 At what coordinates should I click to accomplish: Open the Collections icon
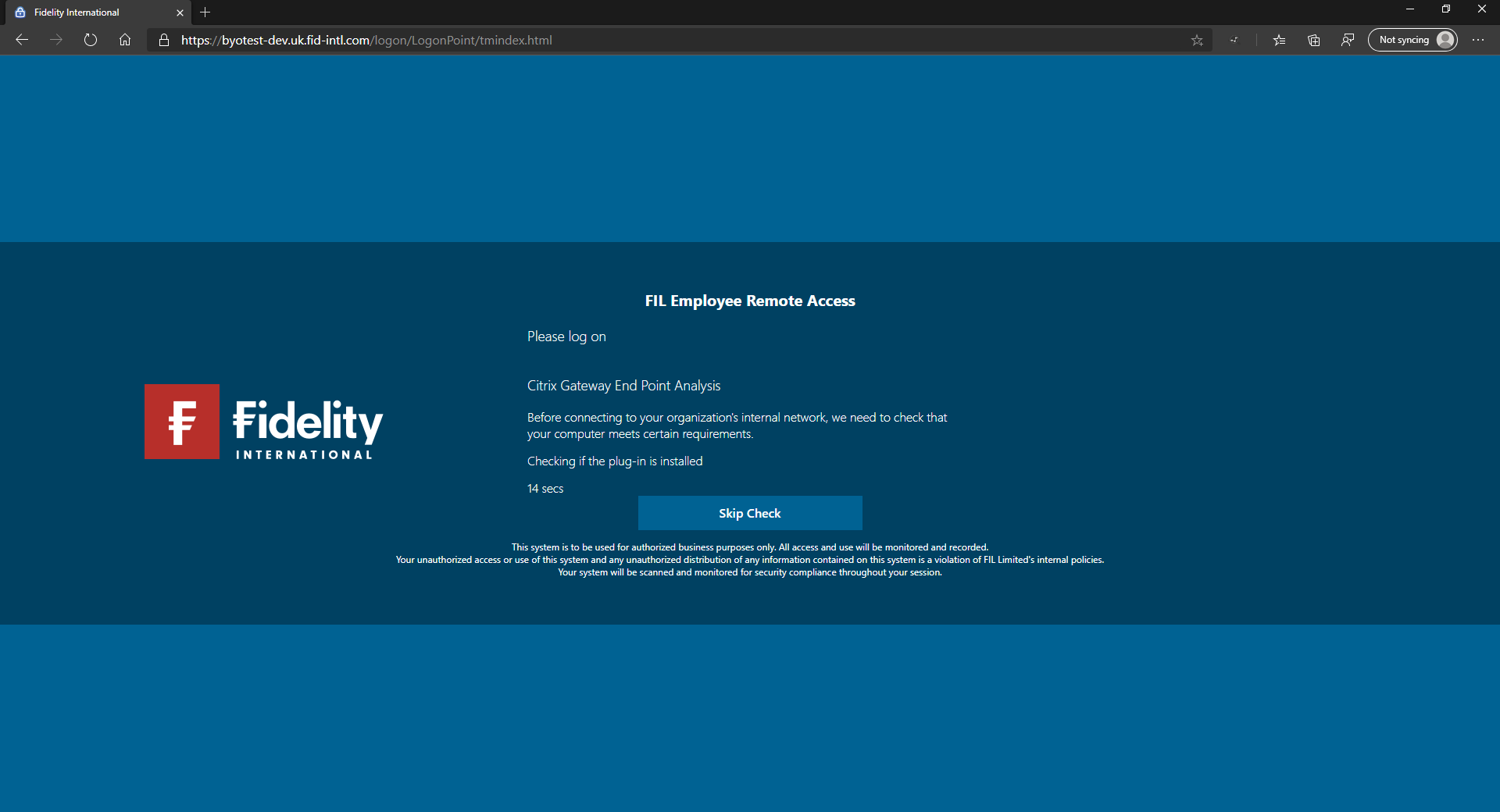tap(1313, 40)
